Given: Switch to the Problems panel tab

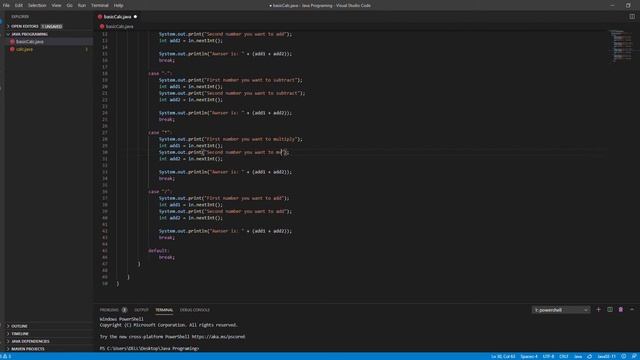Looking at the screenshot, I should 109,310.
